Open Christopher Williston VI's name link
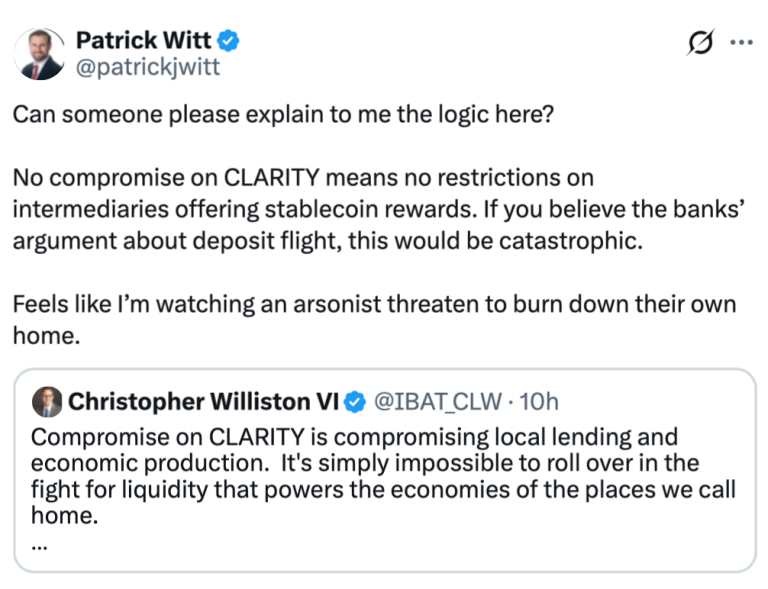 (204, 402)
